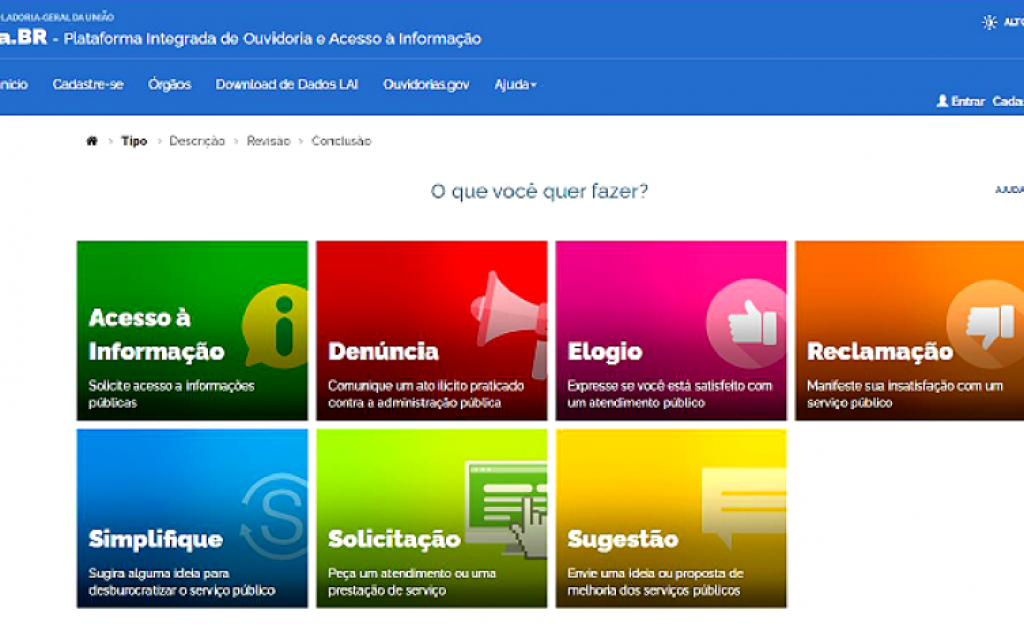Screen dimensions: 1024x632
Task: Switch to the Órgãos navigation item
Action: pos(170,85)
